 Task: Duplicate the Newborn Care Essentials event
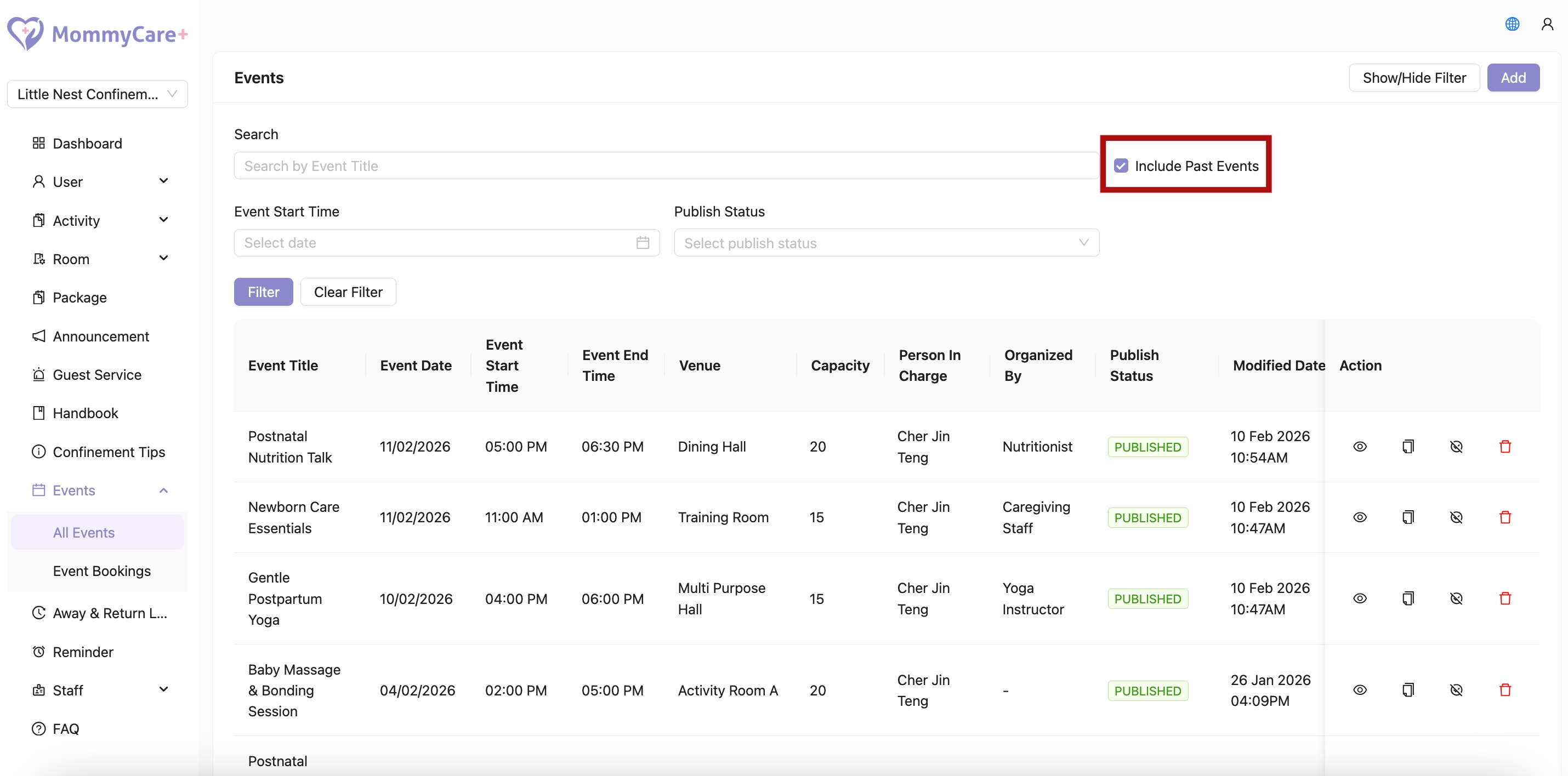click(1408, 517)
